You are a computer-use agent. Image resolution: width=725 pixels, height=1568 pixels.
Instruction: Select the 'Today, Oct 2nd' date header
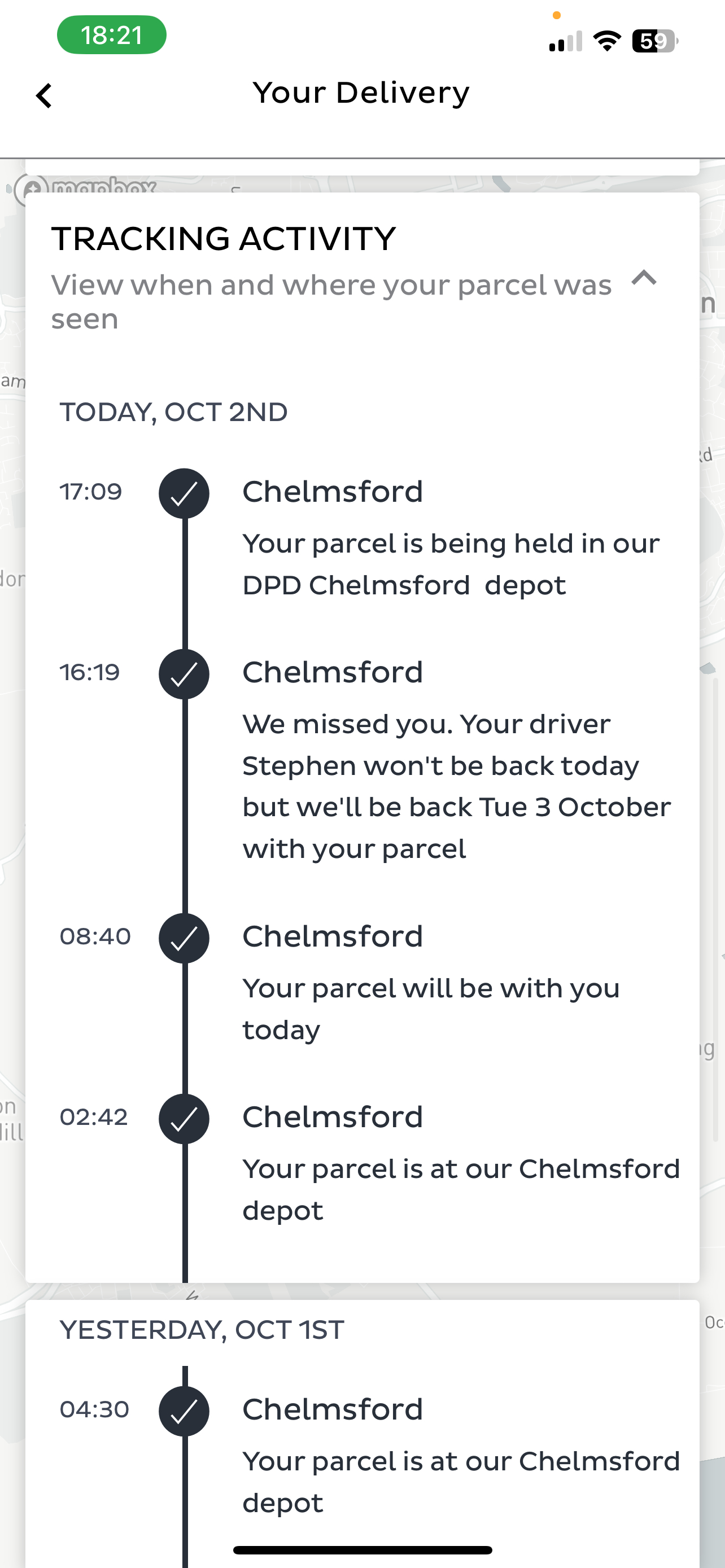[x=173, y=413]
